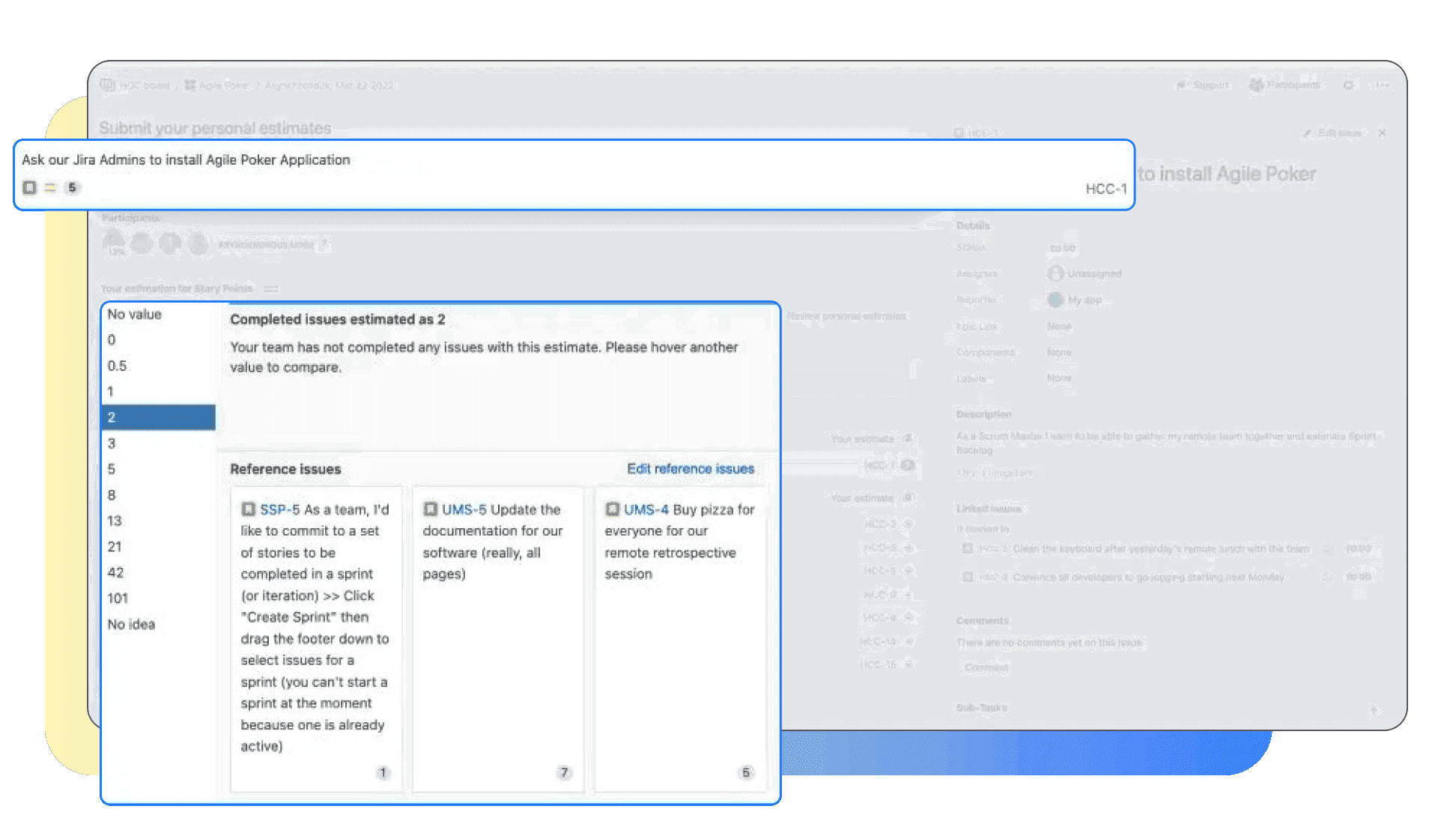Click the Edit issue button

pyautogui.click(x=1332, y=133)
